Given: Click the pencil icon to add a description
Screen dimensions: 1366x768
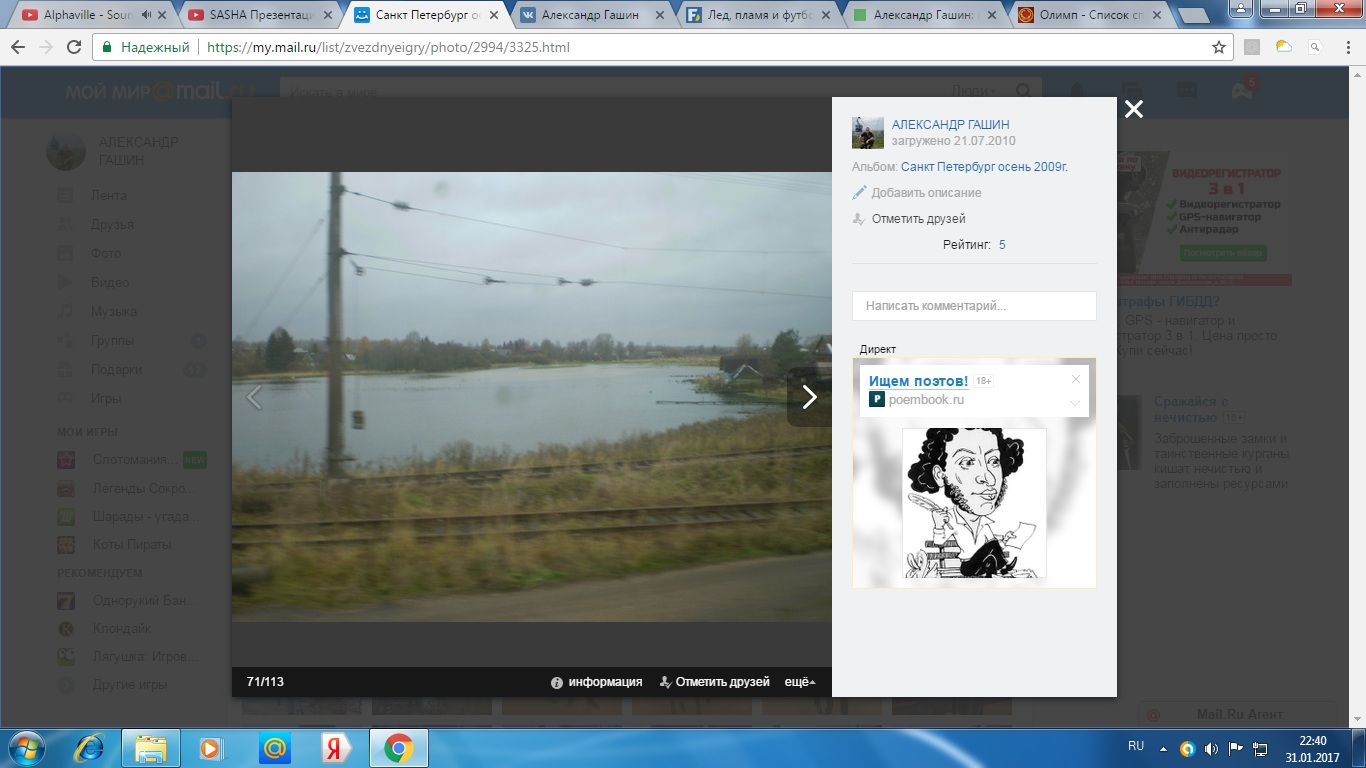Looking at the screenshot, I should coord(859,192).
